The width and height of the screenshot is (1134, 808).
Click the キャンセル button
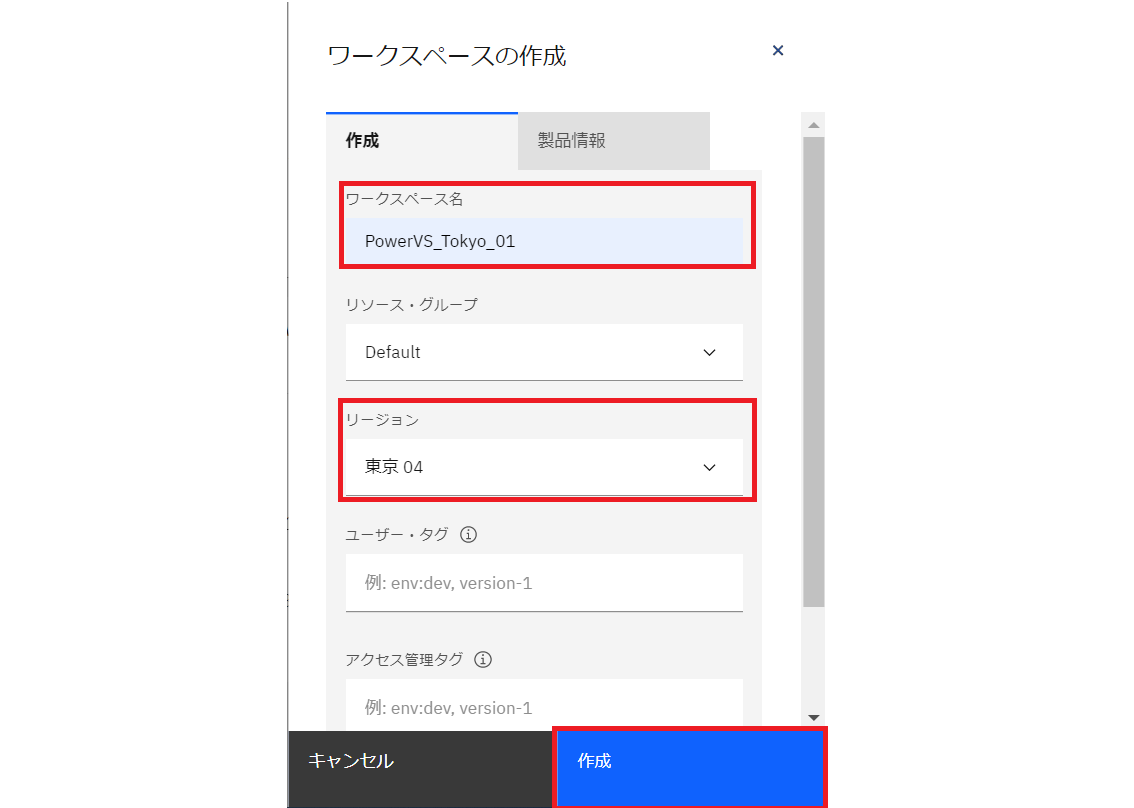(421, 768)
